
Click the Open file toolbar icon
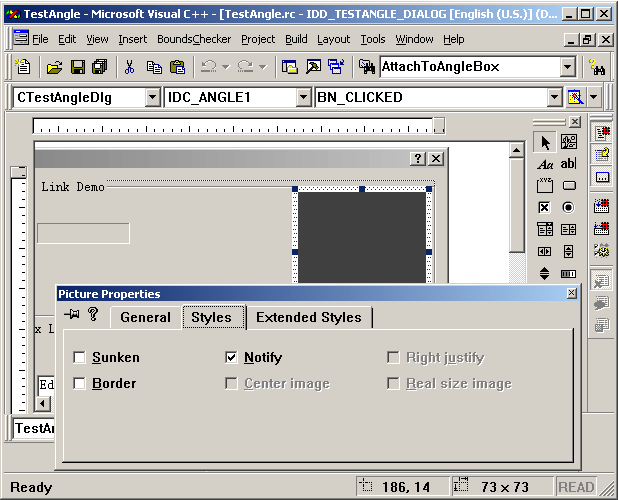(54, 67)
